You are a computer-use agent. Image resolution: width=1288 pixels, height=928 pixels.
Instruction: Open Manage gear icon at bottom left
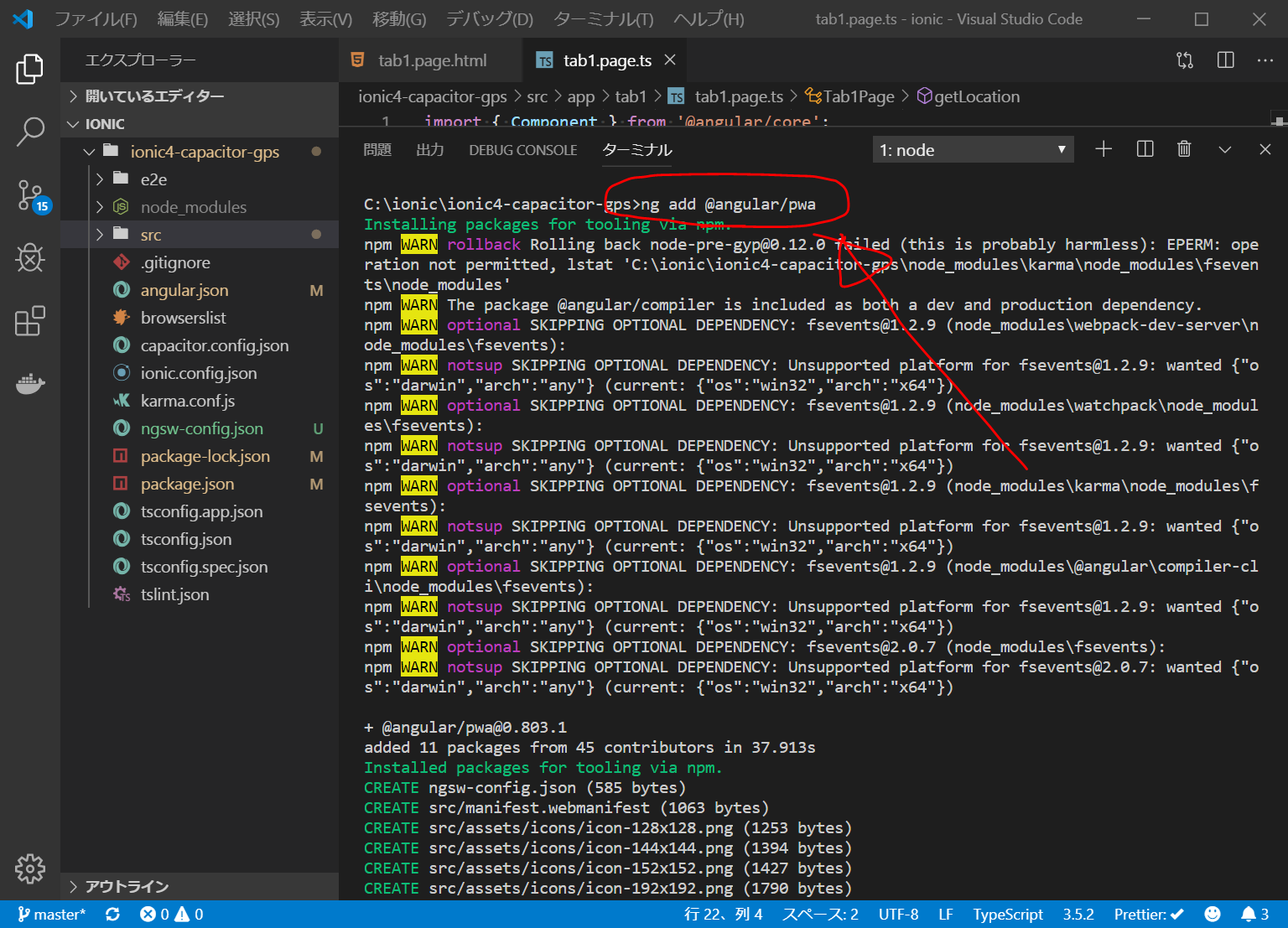click(30, 868)
